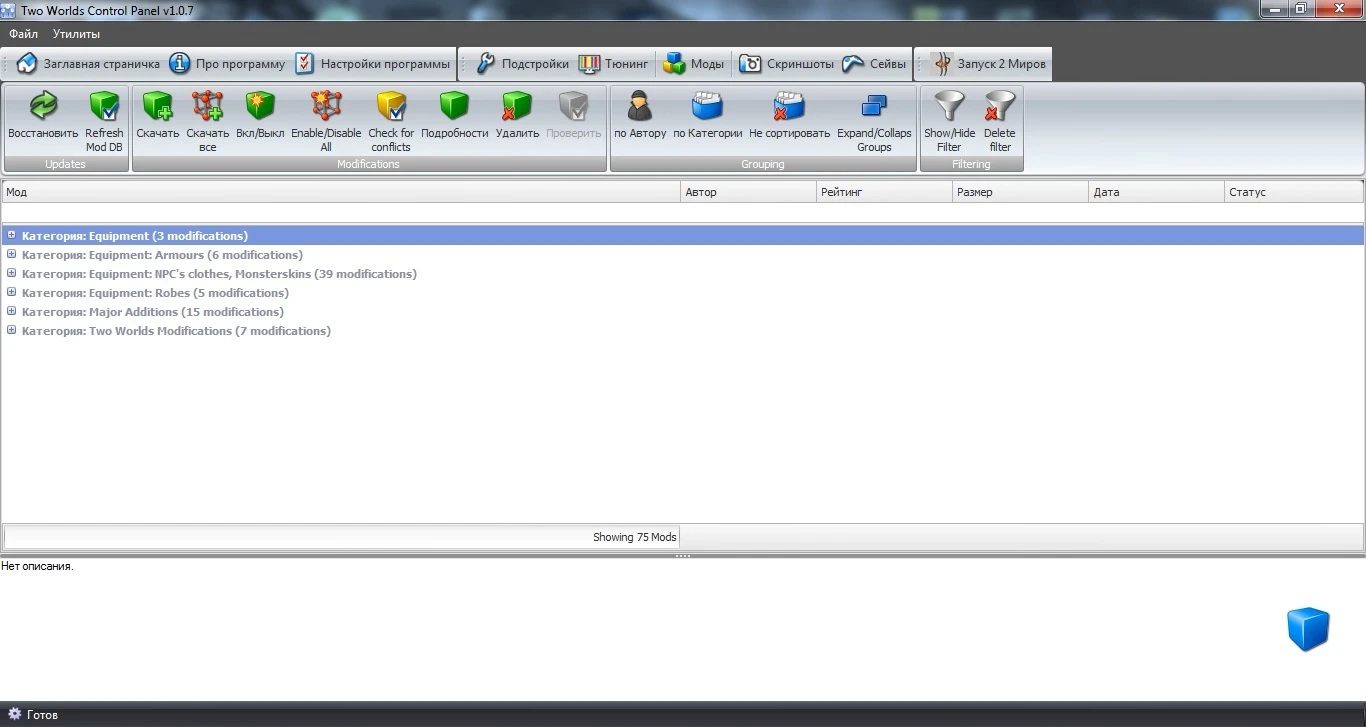Click the Запуск 2 Миров launch button
The image size is (1366, 727).
tap(982, 62)
